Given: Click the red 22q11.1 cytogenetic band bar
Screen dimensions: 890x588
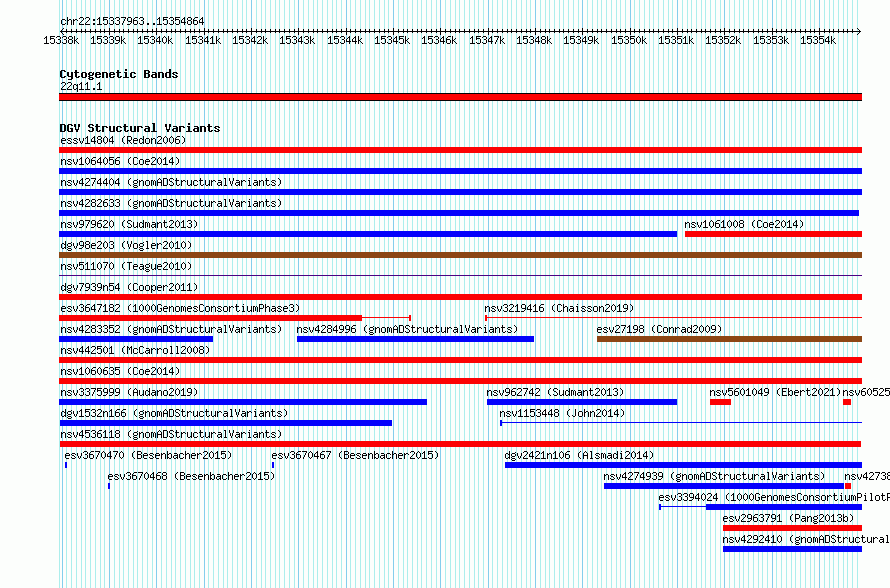Looking at the screenshot, I should [460, 97].
